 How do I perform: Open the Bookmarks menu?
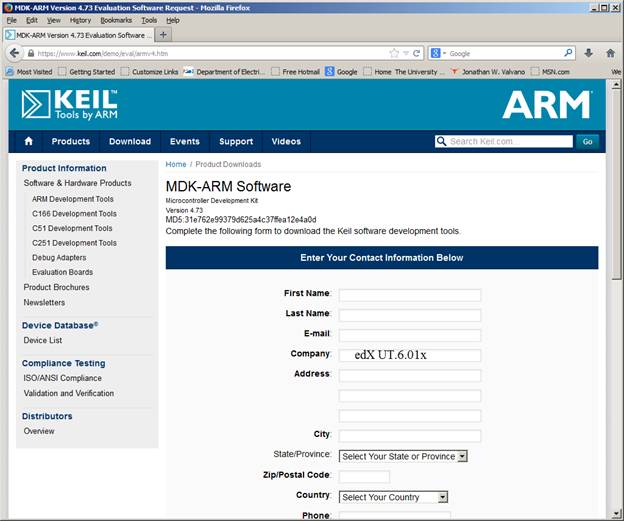click(x=116, y=20)
